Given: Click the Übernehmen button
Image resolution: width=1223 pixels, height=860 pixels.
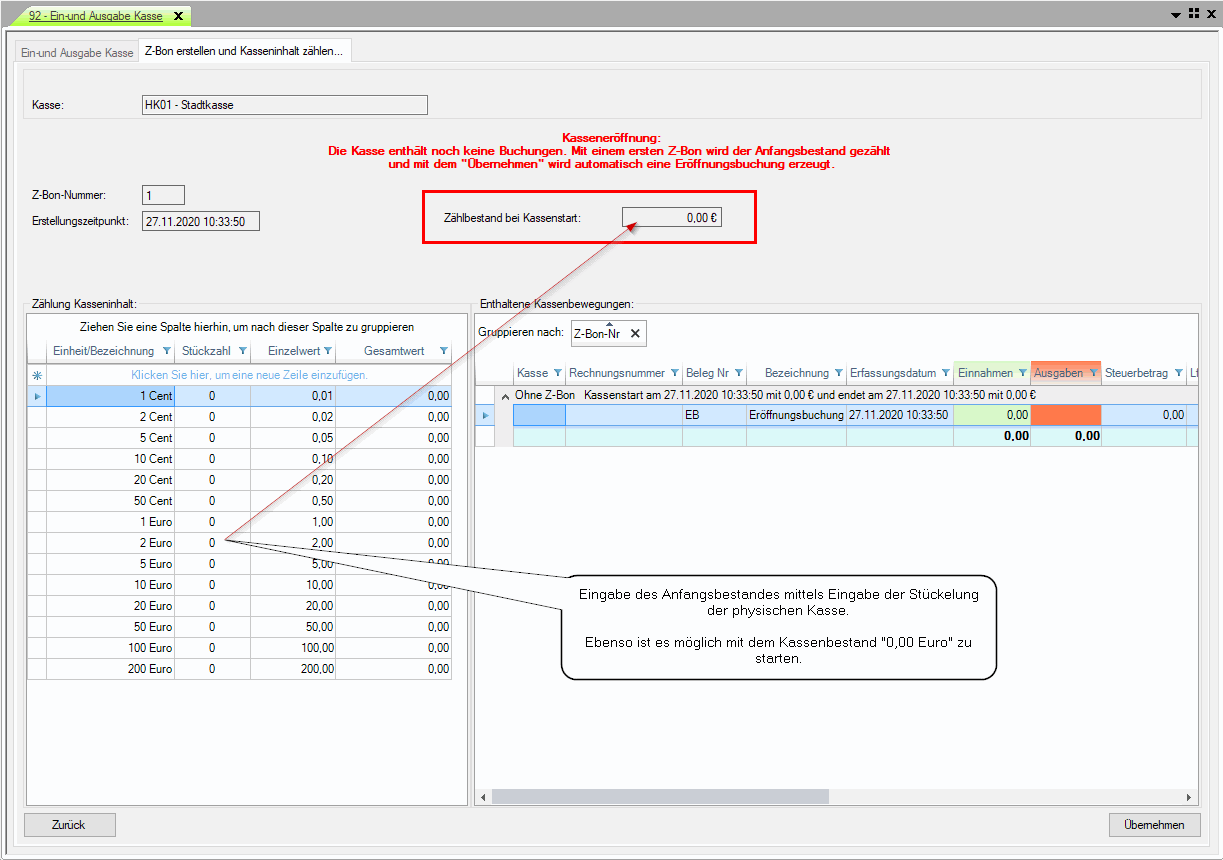Looking at the screenshot, I should pos(1153,825).
